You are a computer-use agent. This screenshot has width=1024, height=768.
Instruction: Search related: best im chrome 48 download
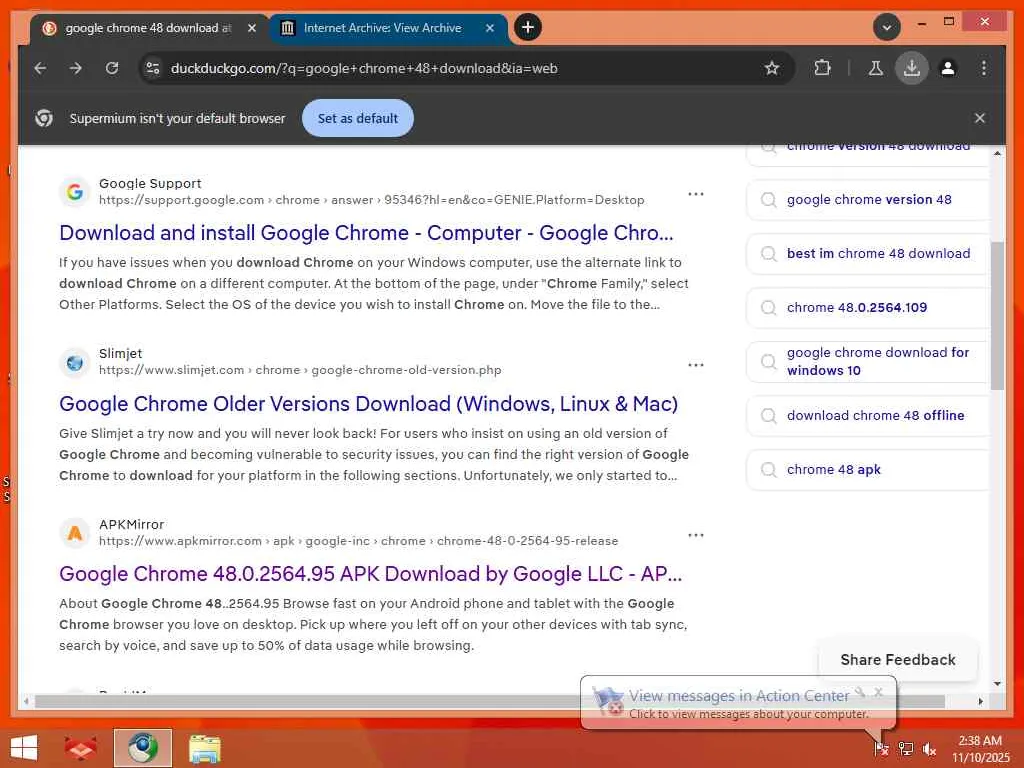[x=869, y=253]
